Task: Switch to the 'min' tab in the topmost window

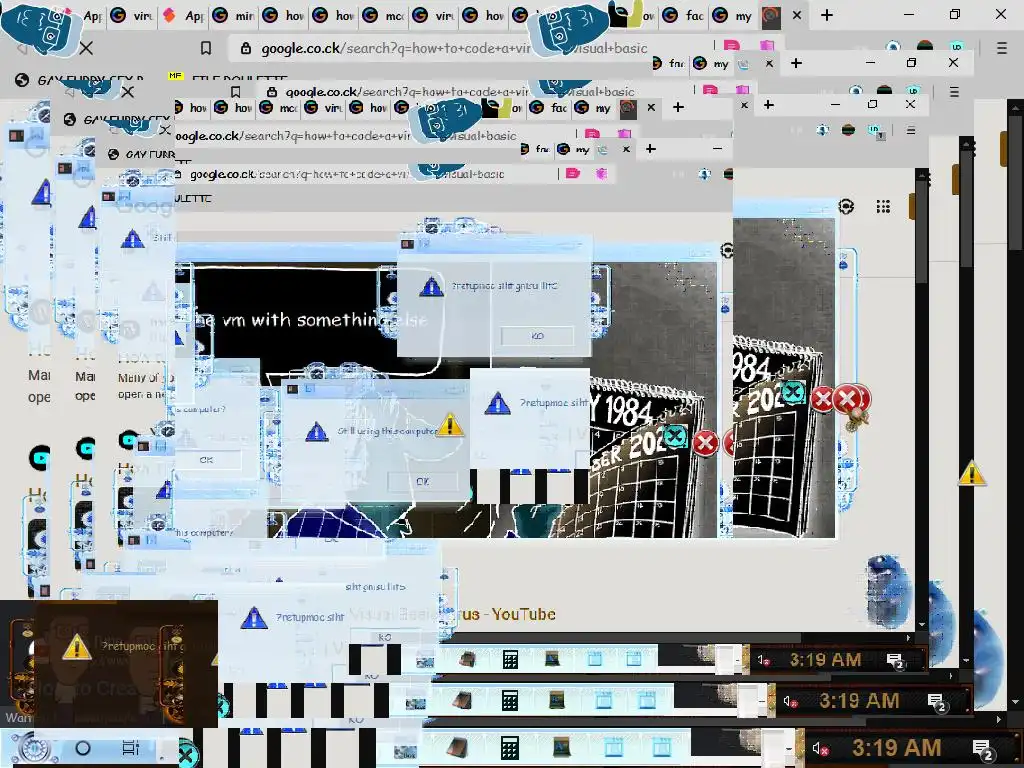Action: pyautogui.click(x=235, y=15)
